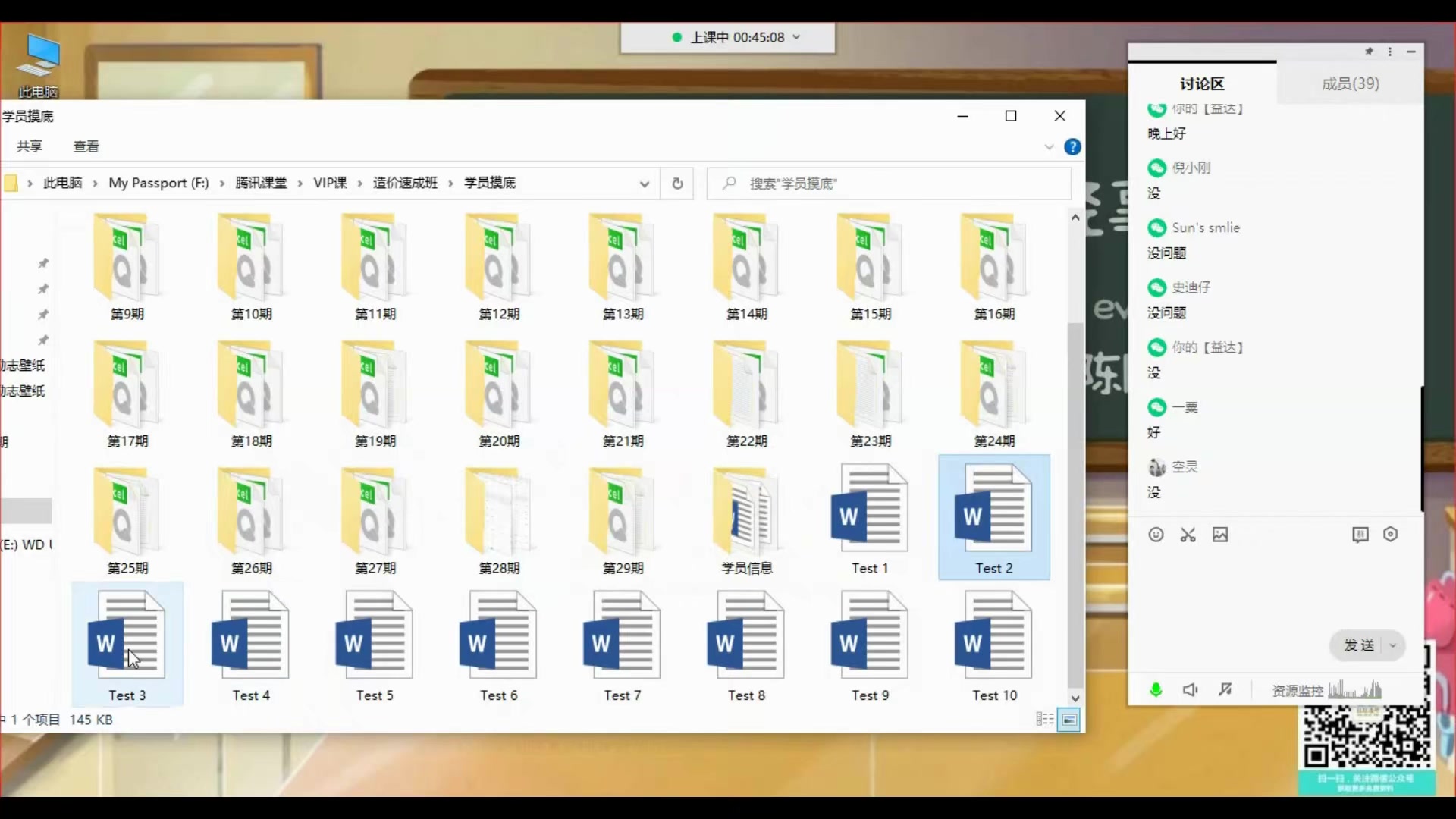Select the 第28期 folder
The height and width of the screenshot is (819, 1456).
point(499,522)
